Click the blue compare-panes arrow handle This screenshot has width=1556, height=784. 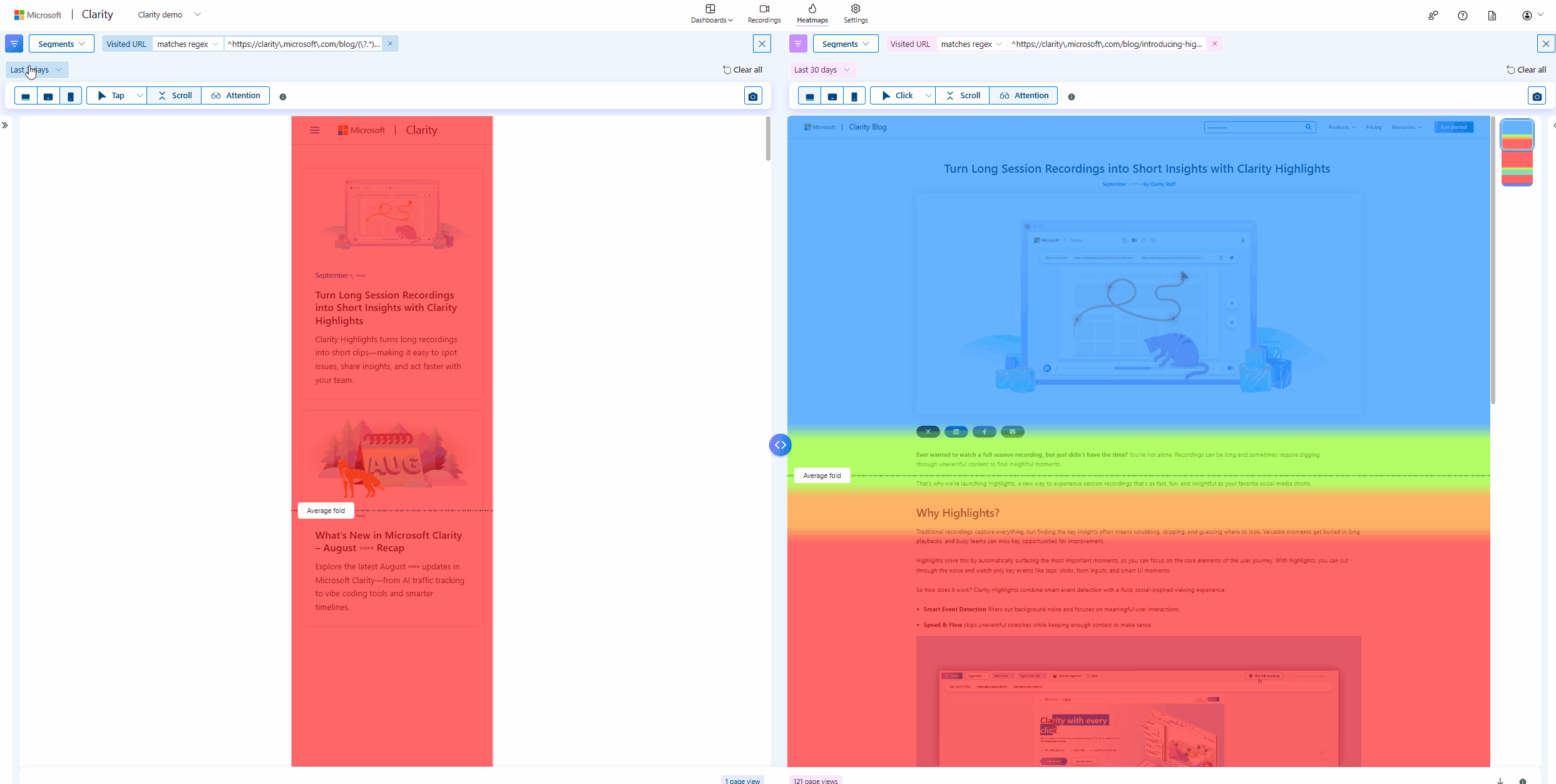pos(780,445)
